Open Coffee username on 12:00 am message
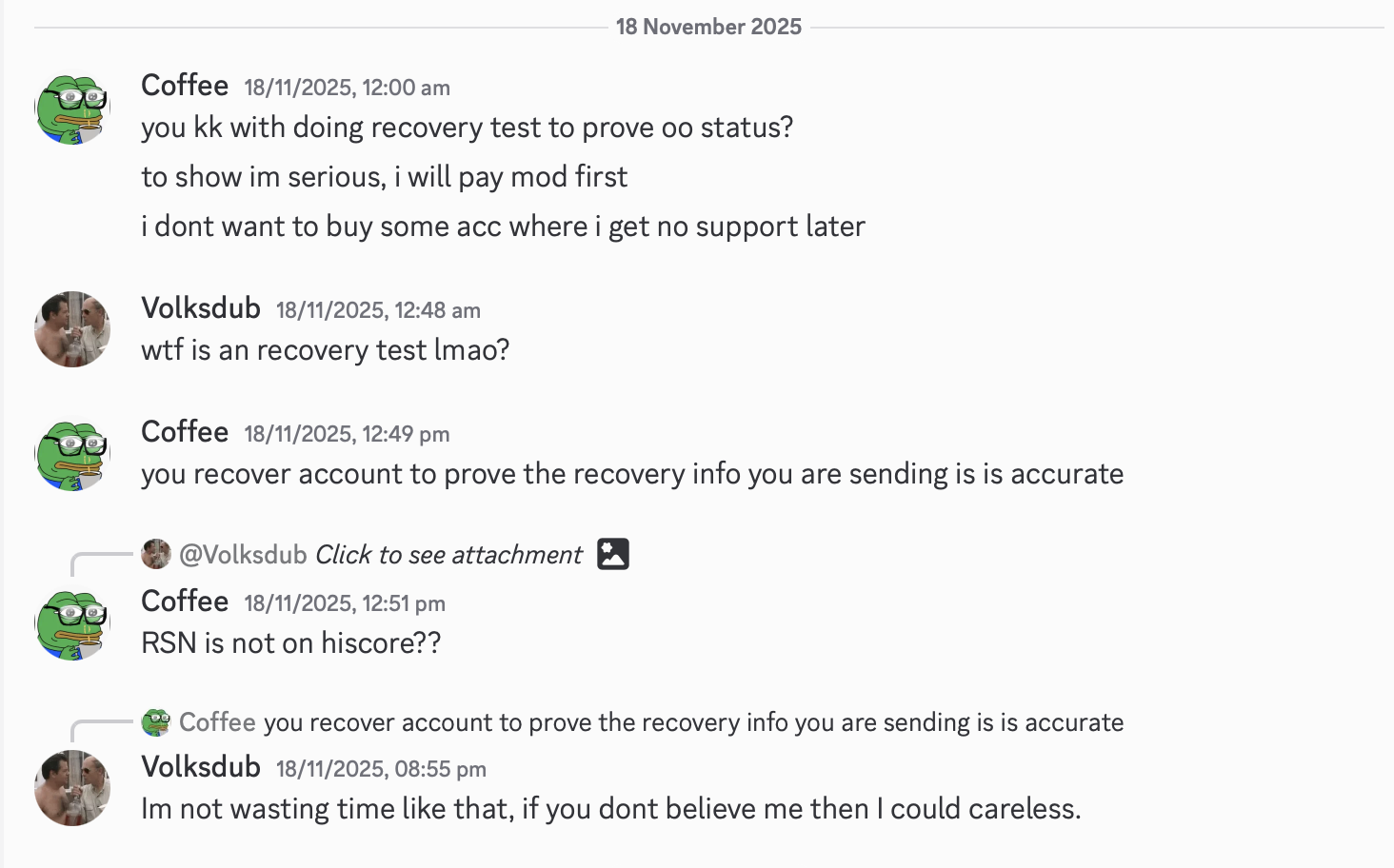Screen dimensions: 1394x868 tap(185, 86)
